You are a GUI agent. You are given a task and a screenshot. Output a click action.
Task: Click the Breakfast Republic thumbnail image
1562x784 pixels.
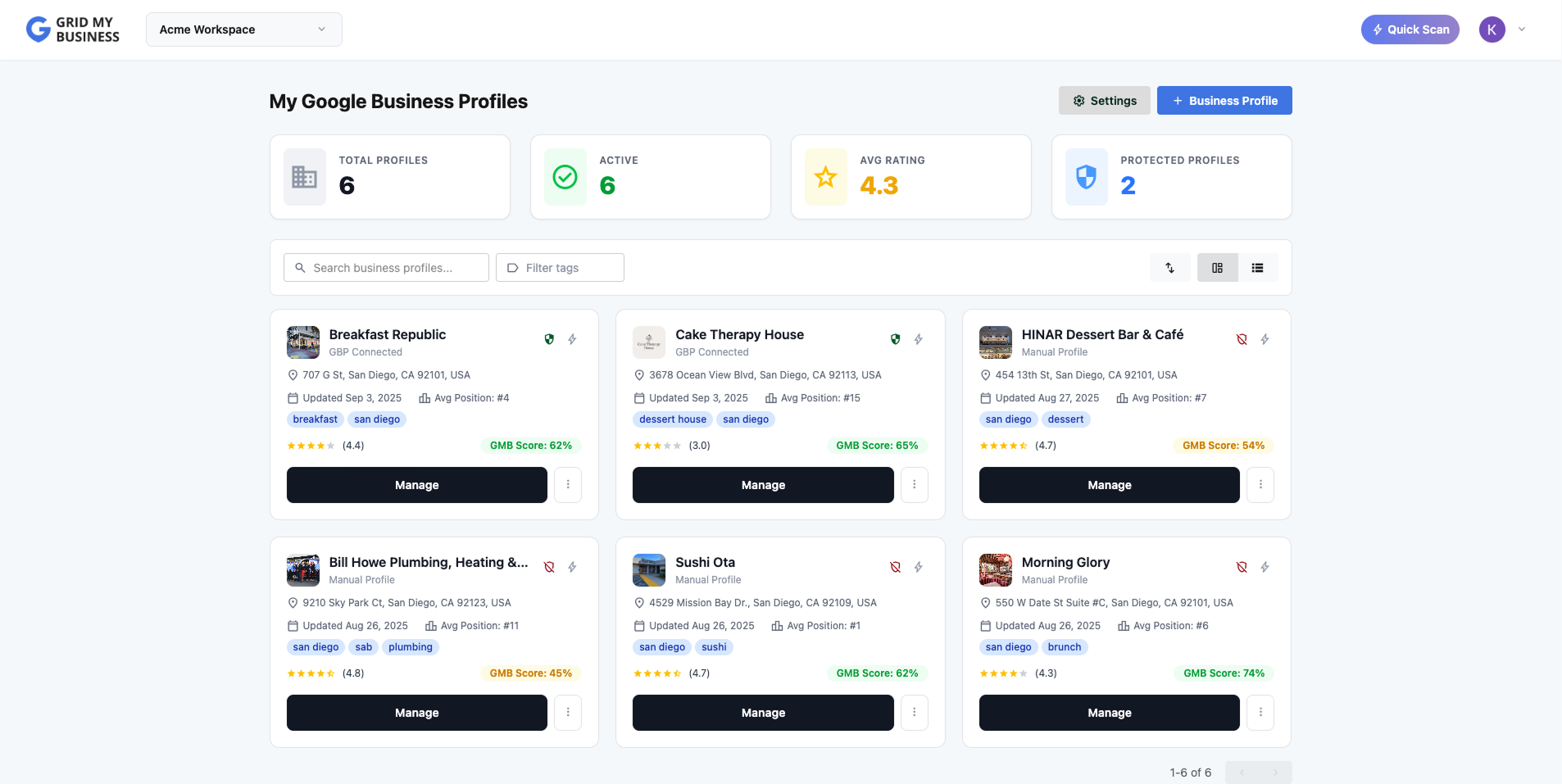point(303,342)
